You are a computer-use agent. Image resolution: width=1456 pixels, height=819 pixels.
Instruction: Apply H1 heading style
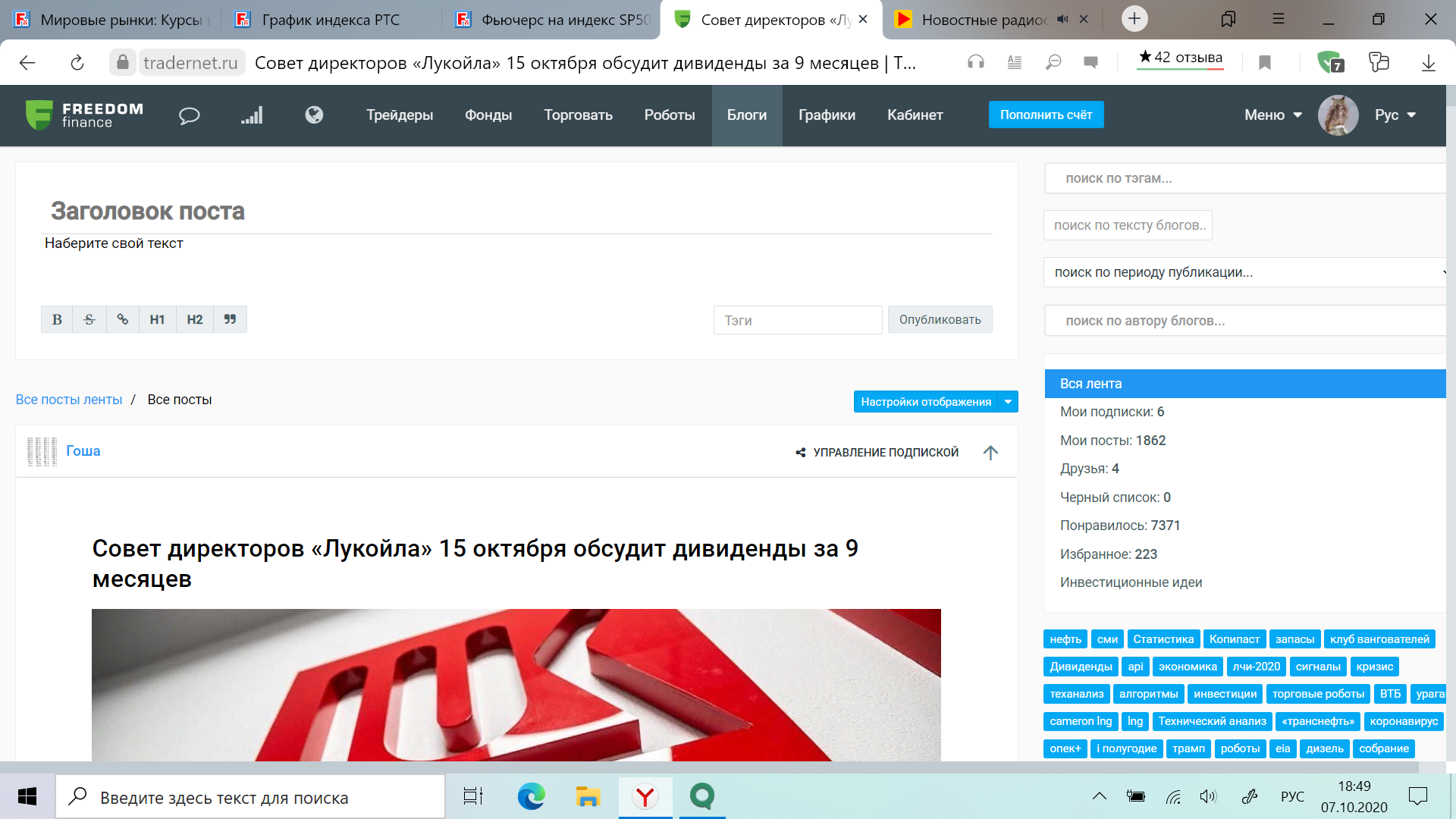[x=157, y=319]
